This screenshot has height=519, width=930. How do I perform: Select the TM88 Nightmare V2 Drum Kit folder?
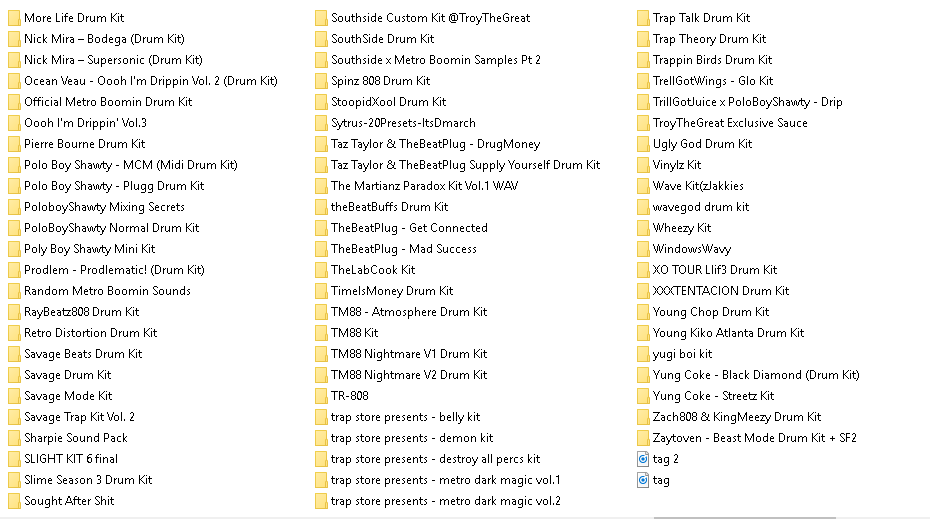[x=401, y=375]
